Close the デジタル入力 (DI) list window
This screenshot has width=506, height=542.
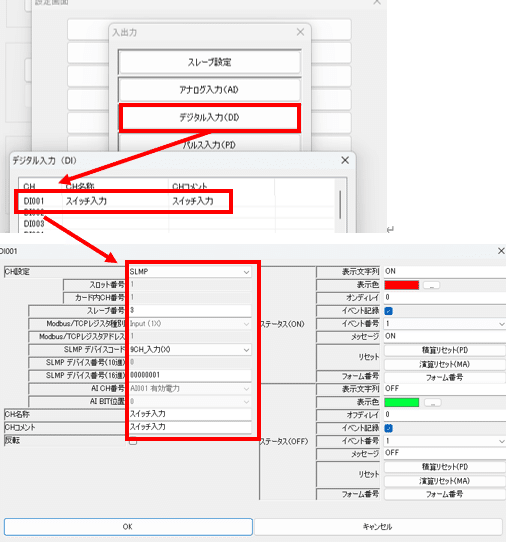[345, 160]
